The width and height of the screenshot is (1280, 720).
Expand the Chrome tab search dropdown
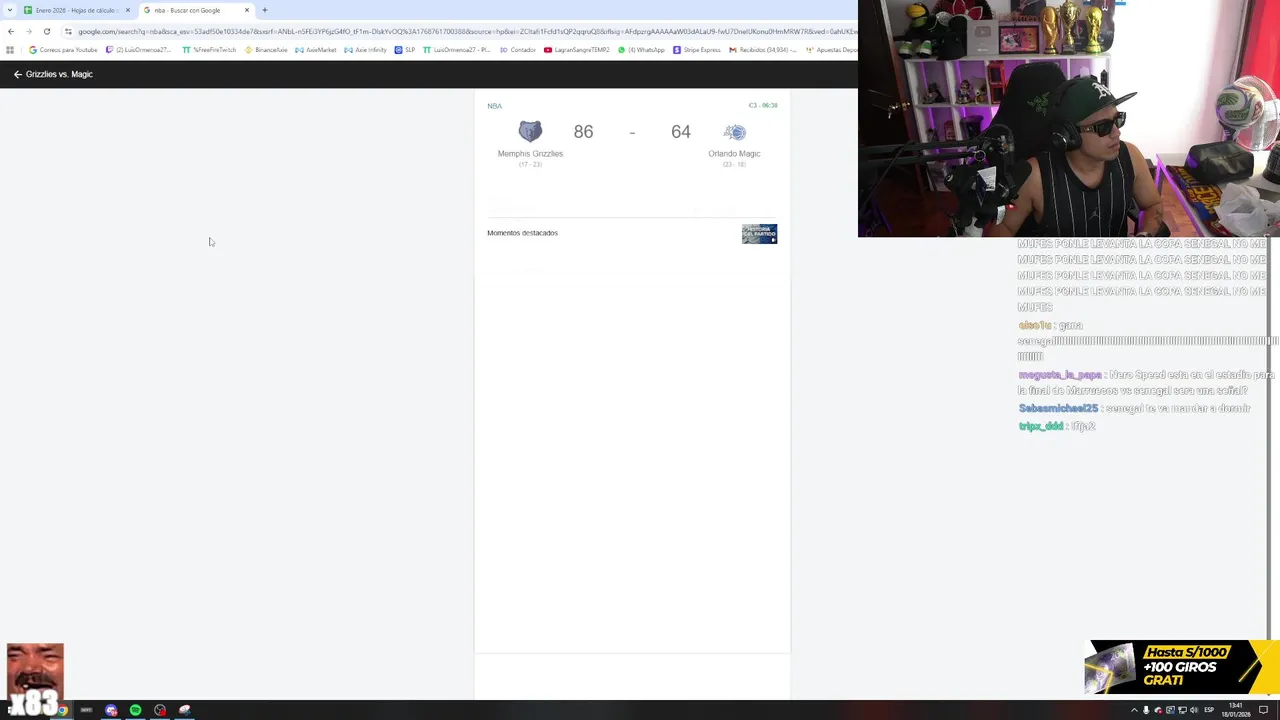10,10
